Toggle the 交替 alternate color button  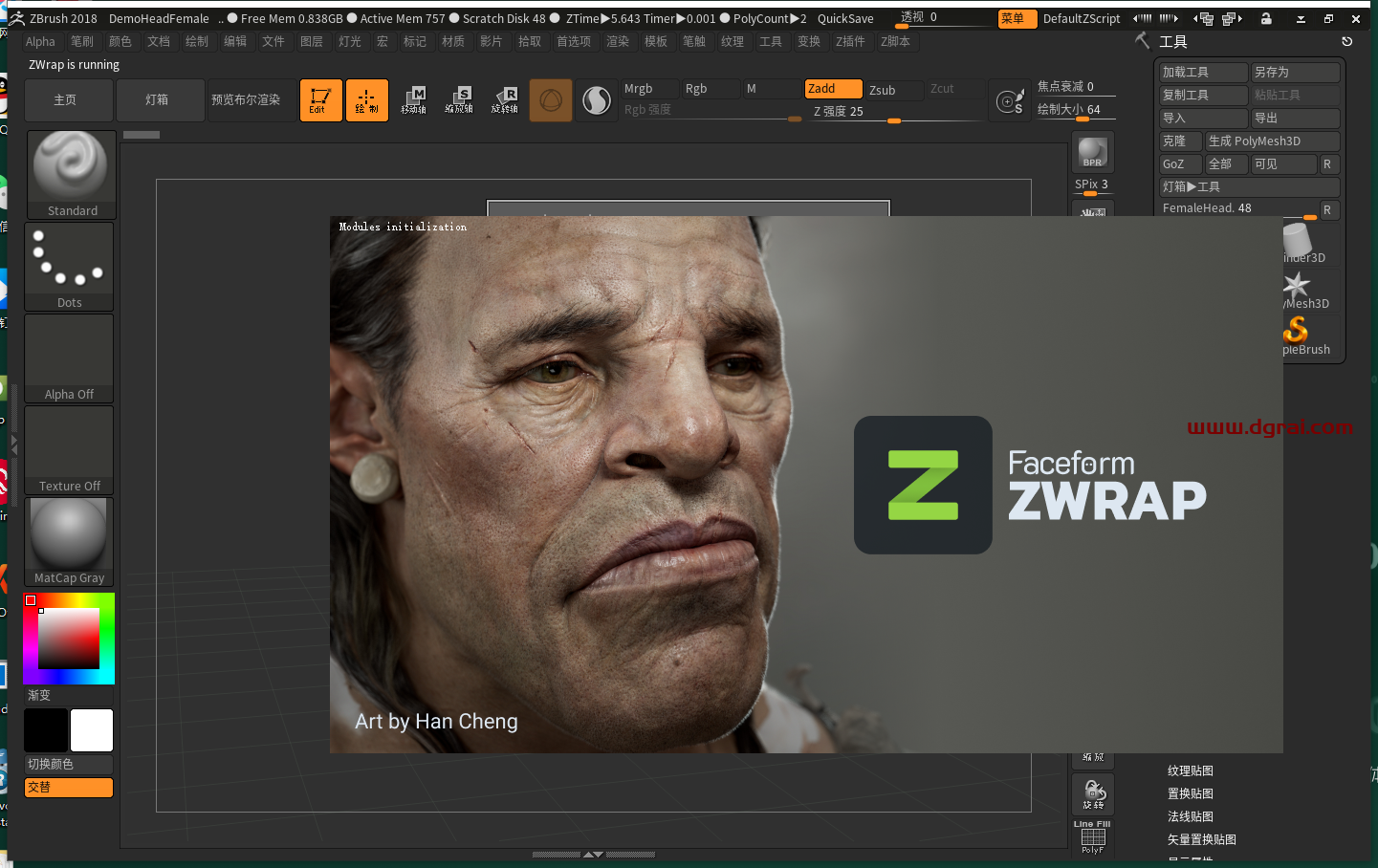tap(69, 788)
